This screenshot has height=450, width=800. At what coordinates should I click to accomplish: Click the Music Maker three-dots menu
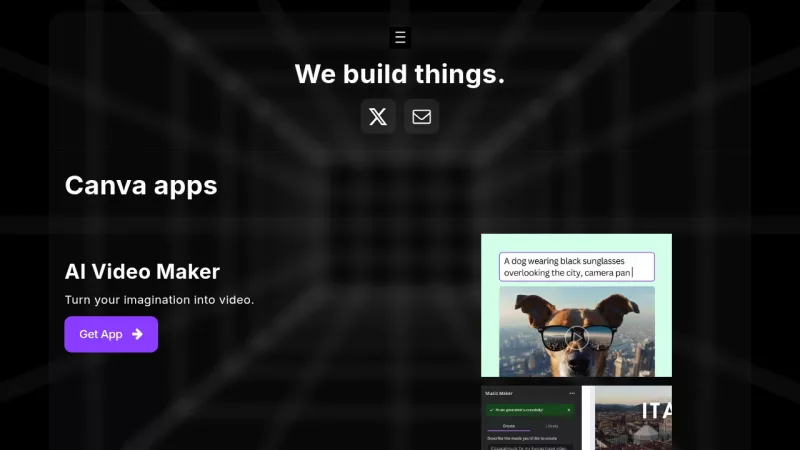572,393
